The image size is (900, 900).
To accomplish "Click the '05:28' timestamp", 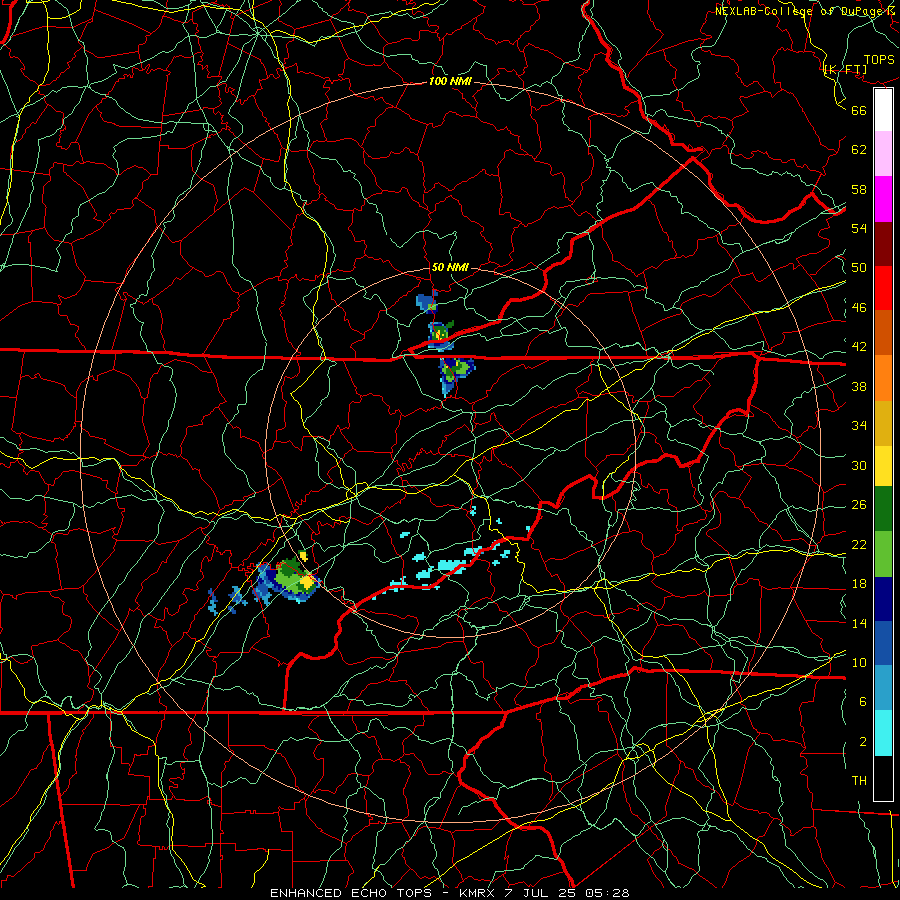I will [x=607, y=893].
